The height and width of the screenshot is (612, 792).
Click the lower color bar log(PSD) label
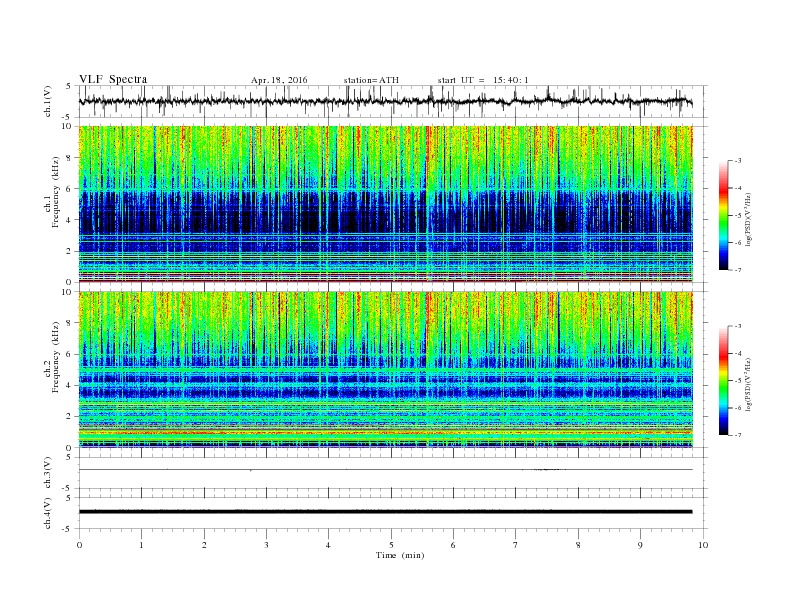749,385
